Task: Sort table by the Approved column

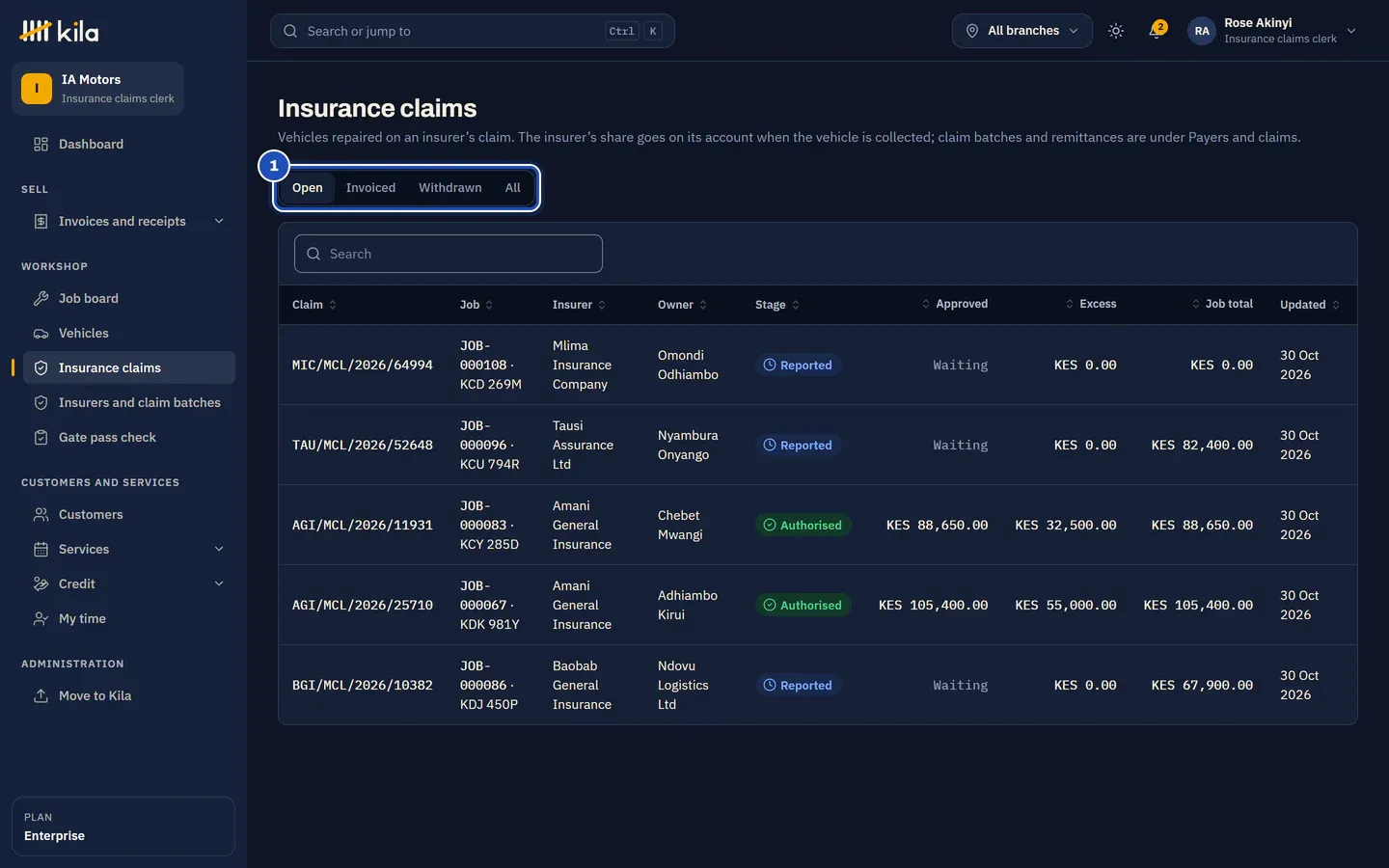Action: point(954,304)
